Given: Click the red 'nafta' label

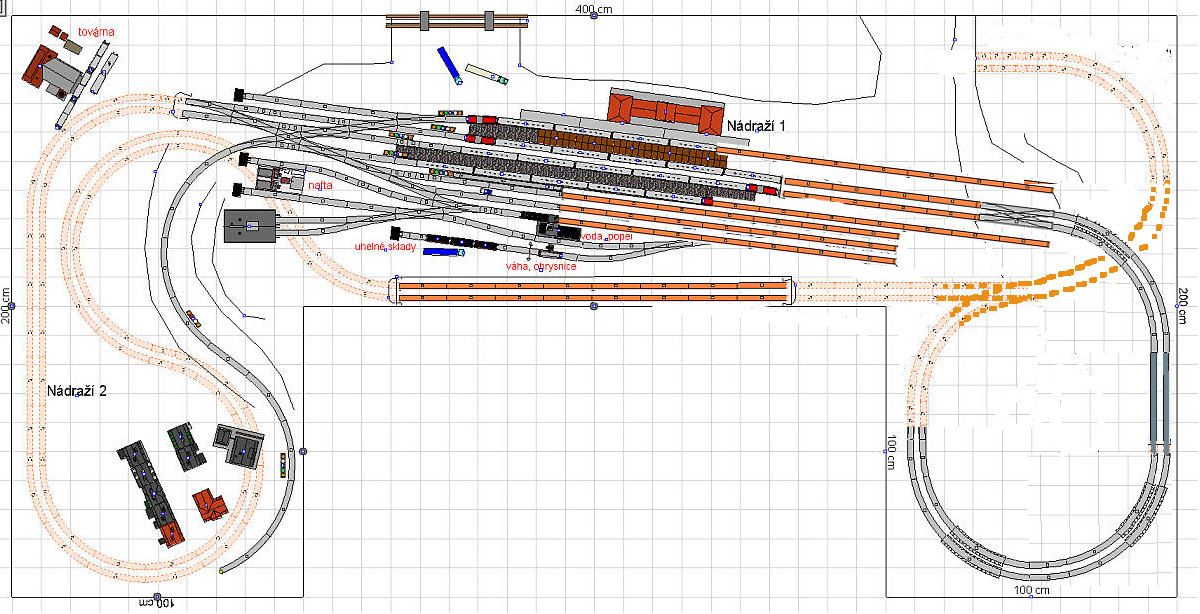Looking at the screenshot, I should pos(321,185).
